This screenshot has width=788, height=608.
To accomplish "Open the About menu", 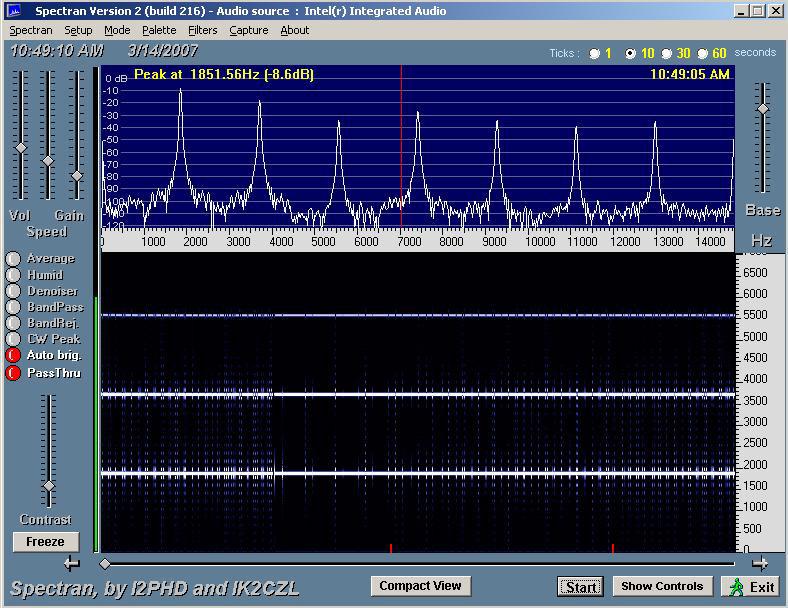I will pos(294,31).
